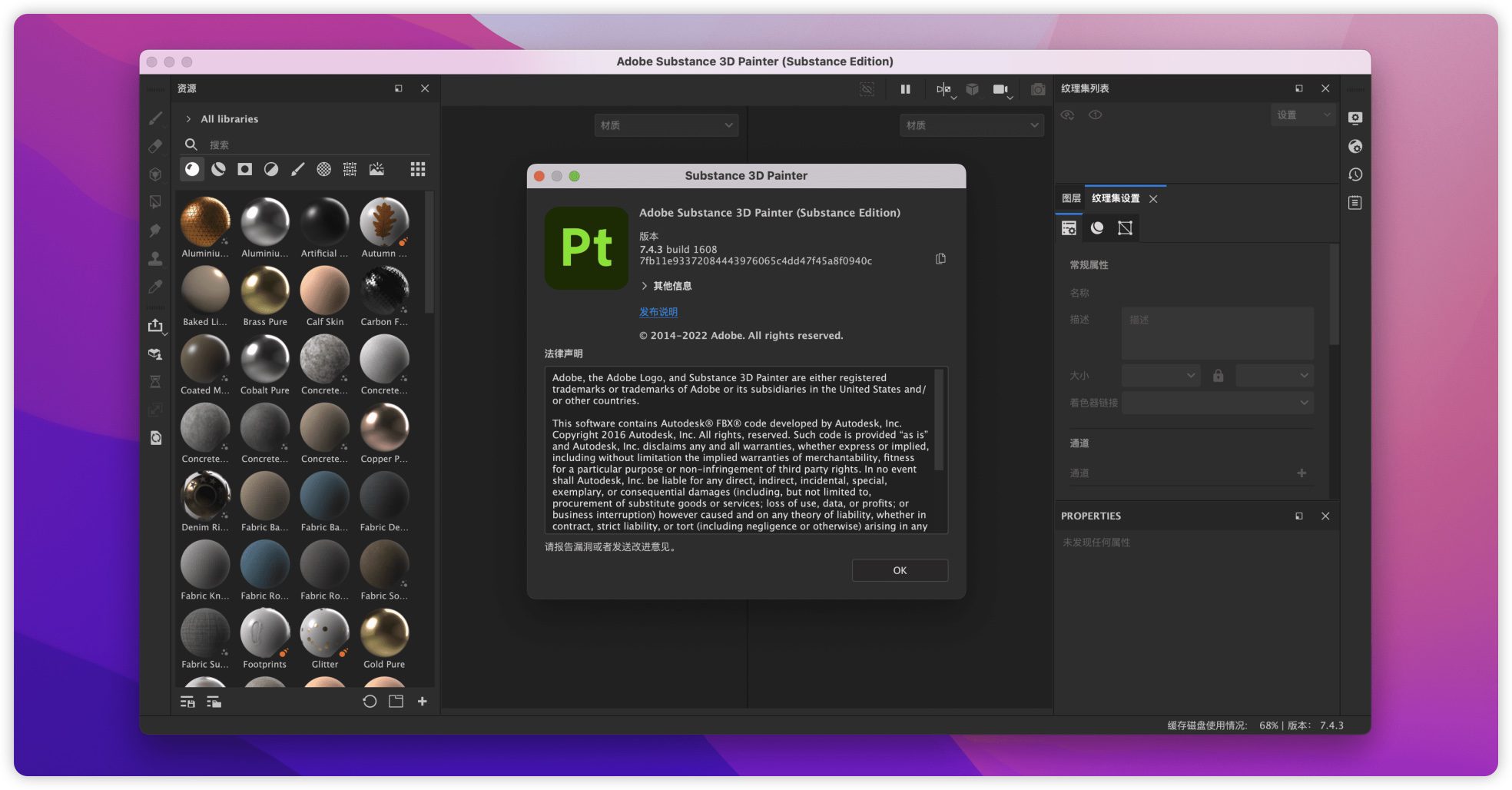1512x790 pixels.
Task: Open the assets folder icon button
Action: click(396, 702)
